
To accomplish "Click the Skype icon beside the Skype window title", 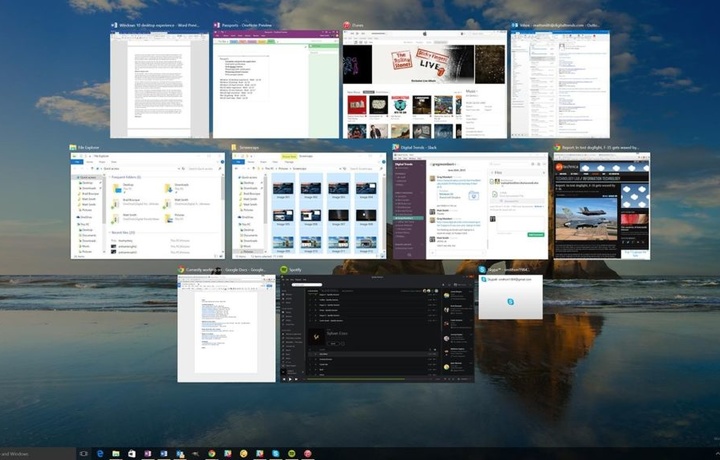I will click(482, 269).
